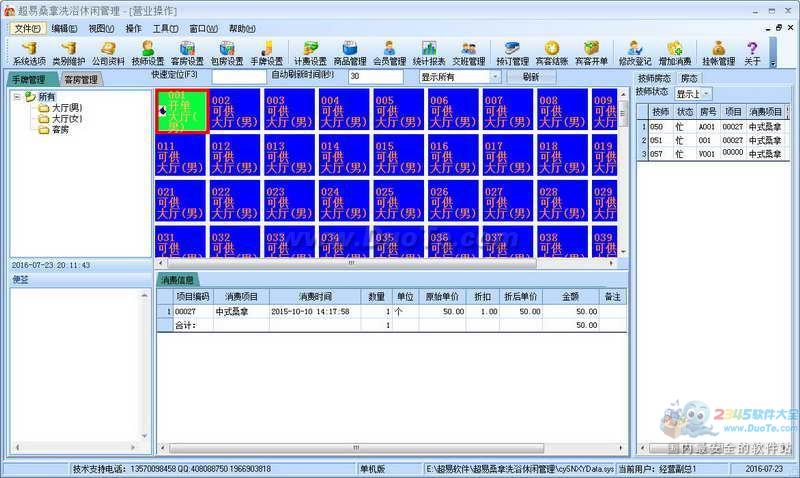Select 大厅(男) in the tree
This screenshot has width=800, height=478.
click(66, 108)
